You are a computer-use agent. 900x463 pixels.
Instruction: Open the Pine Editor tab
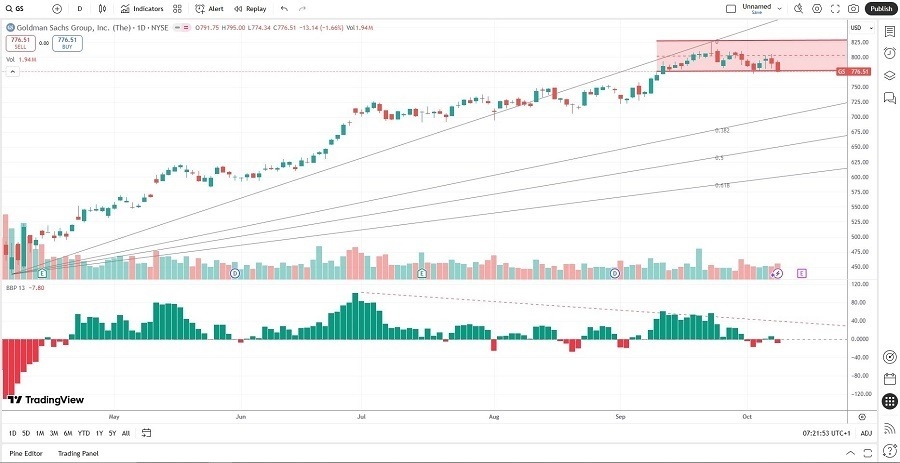click(x=26, y=453)
